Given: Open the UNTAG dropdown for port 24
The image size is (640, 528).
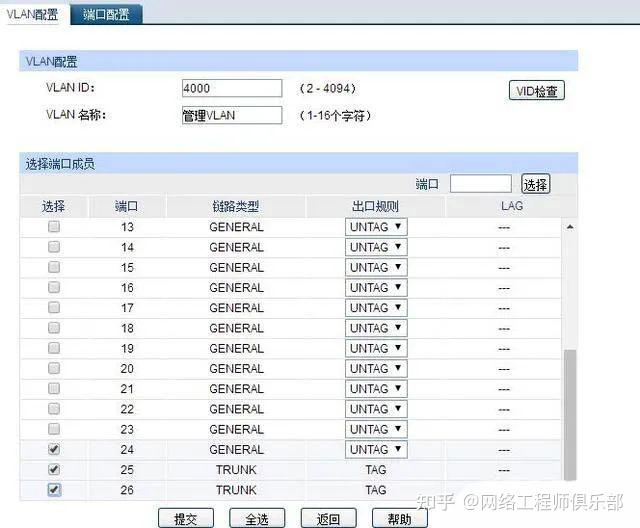Looking at the screenshot, I should pos(376,449).
